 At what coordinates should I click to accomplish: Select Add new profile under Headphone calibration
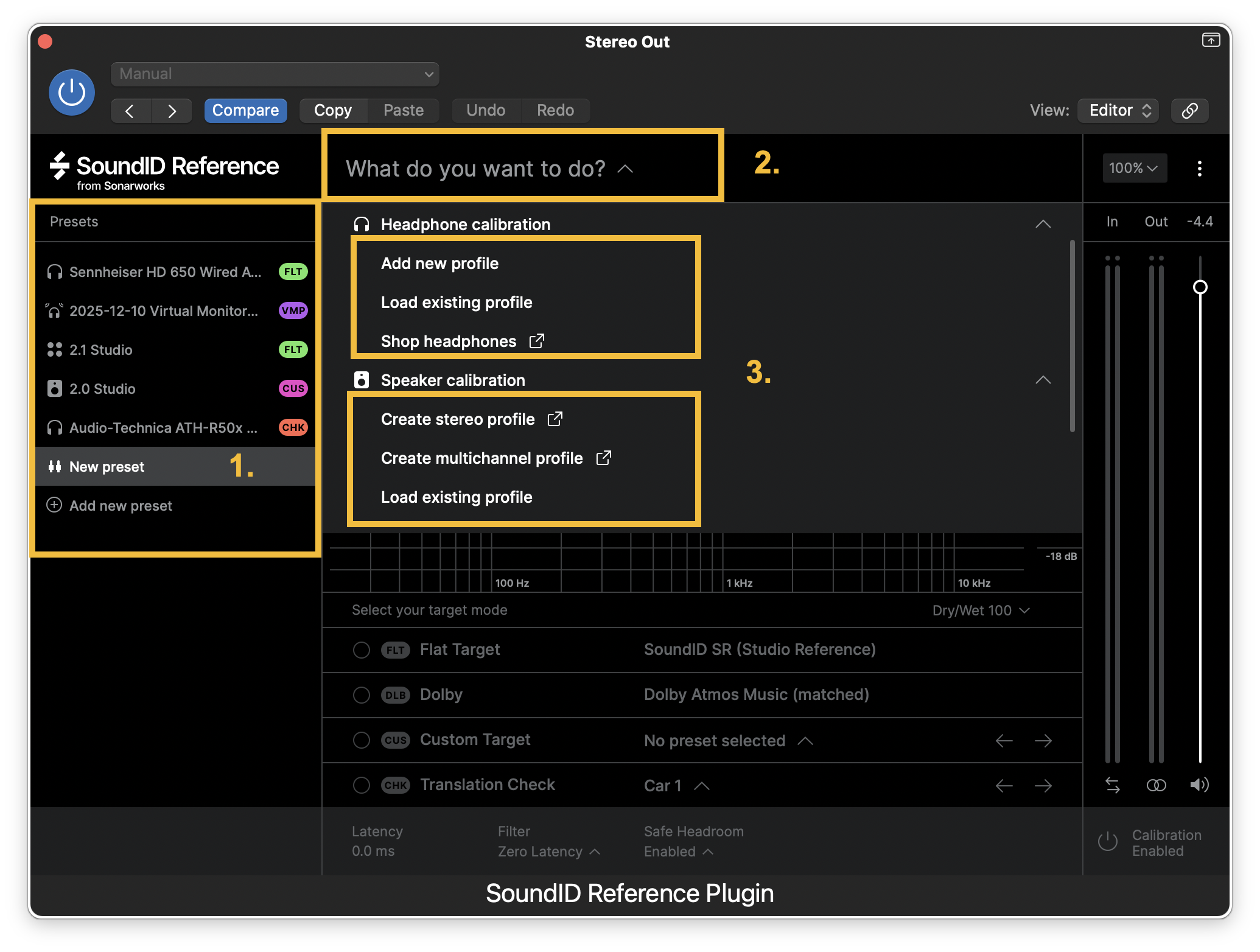439,264
